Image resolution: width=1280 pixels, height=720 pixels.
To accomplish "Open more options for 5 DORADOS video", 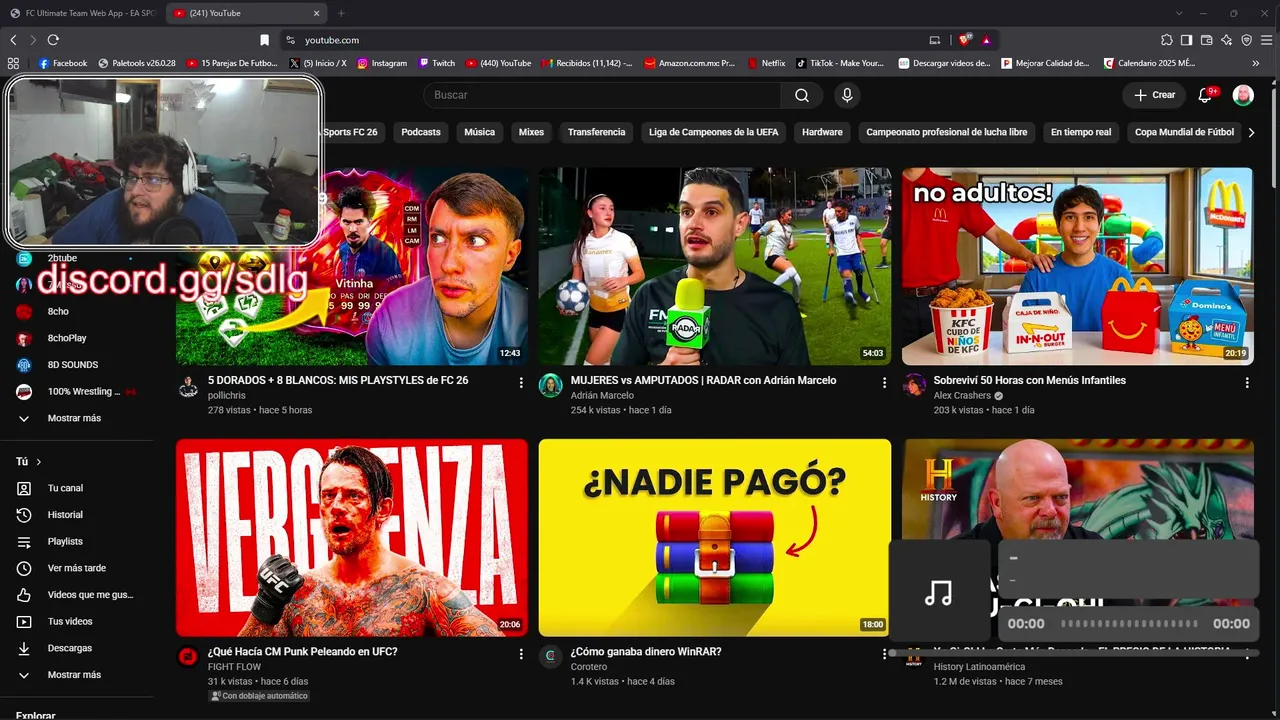I will coord(521,382).
